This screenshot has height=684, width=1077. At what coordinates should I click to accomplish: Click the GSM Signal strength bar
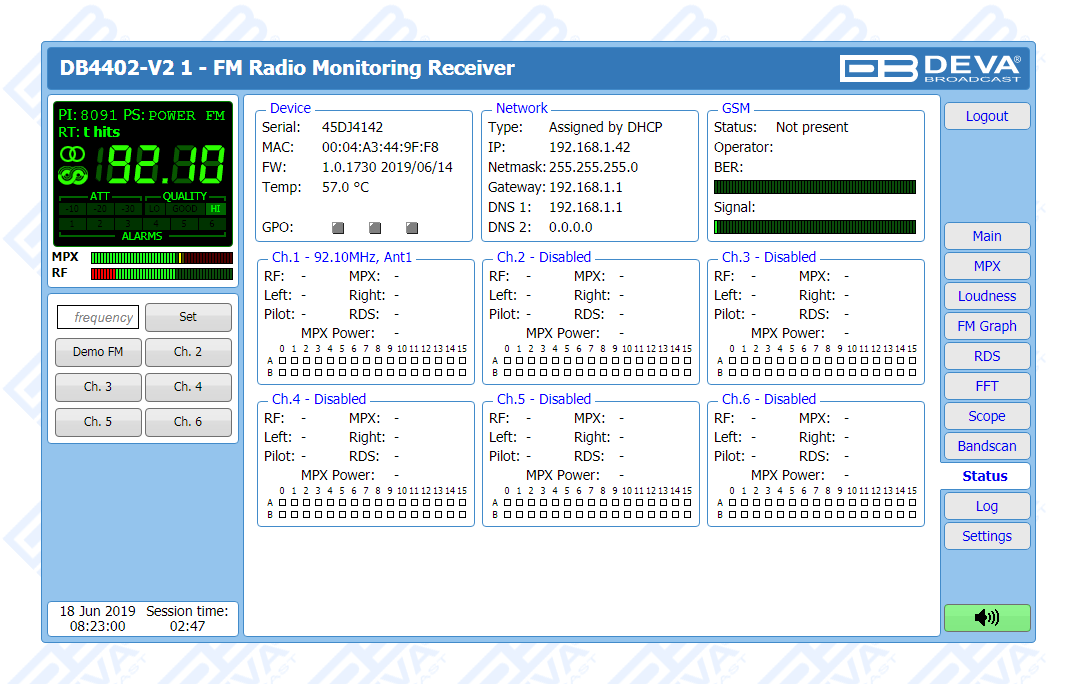814,227
